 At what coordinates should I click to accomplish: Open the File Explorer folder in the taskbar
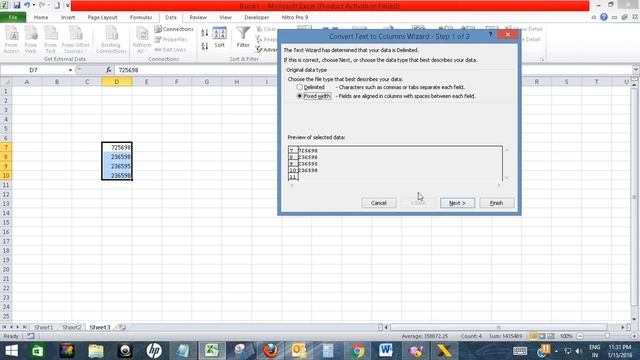(x=96, y=351)
